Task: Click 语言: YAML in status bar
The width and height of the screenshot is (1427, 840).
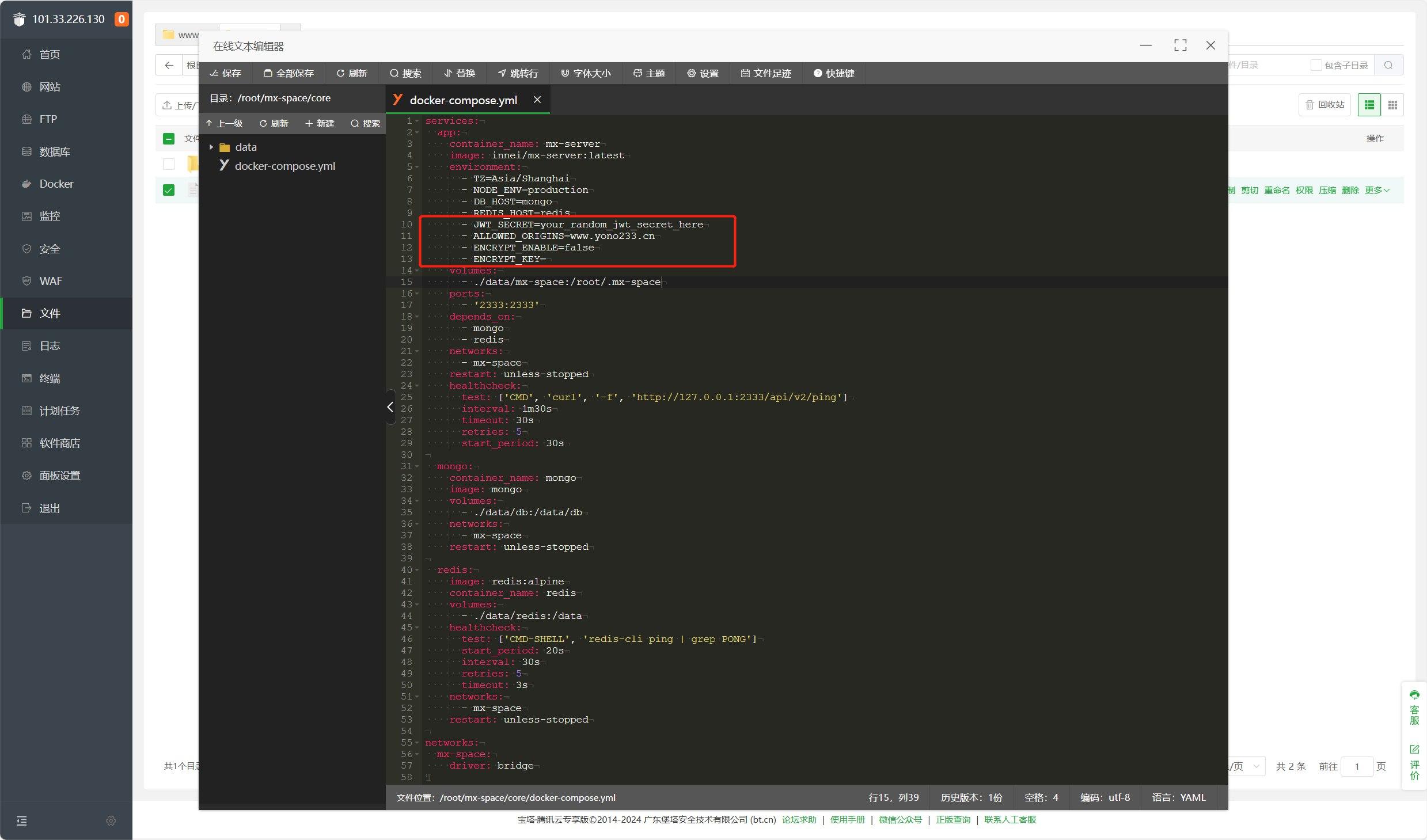Action: pyautogui.click(x=1178, y=797)
